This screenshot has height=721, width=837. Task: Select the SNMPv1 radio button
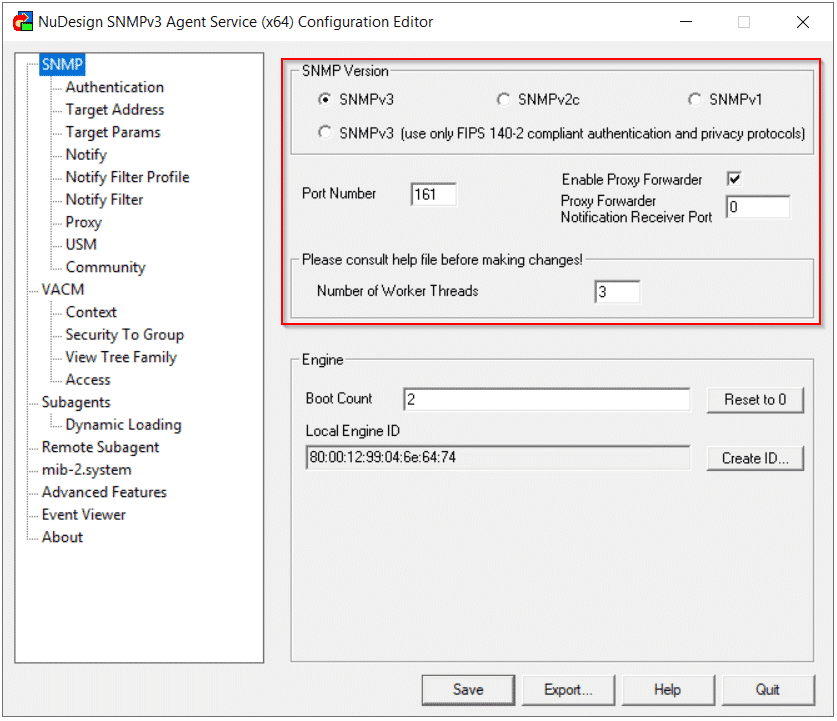coord(694,99)
